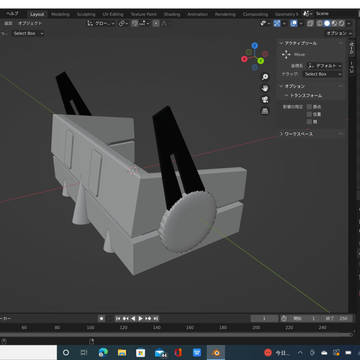This screenshot has height=360, width=360.
Task: Open the オブジェクト (Object) menu
Action: pos(30,23)
